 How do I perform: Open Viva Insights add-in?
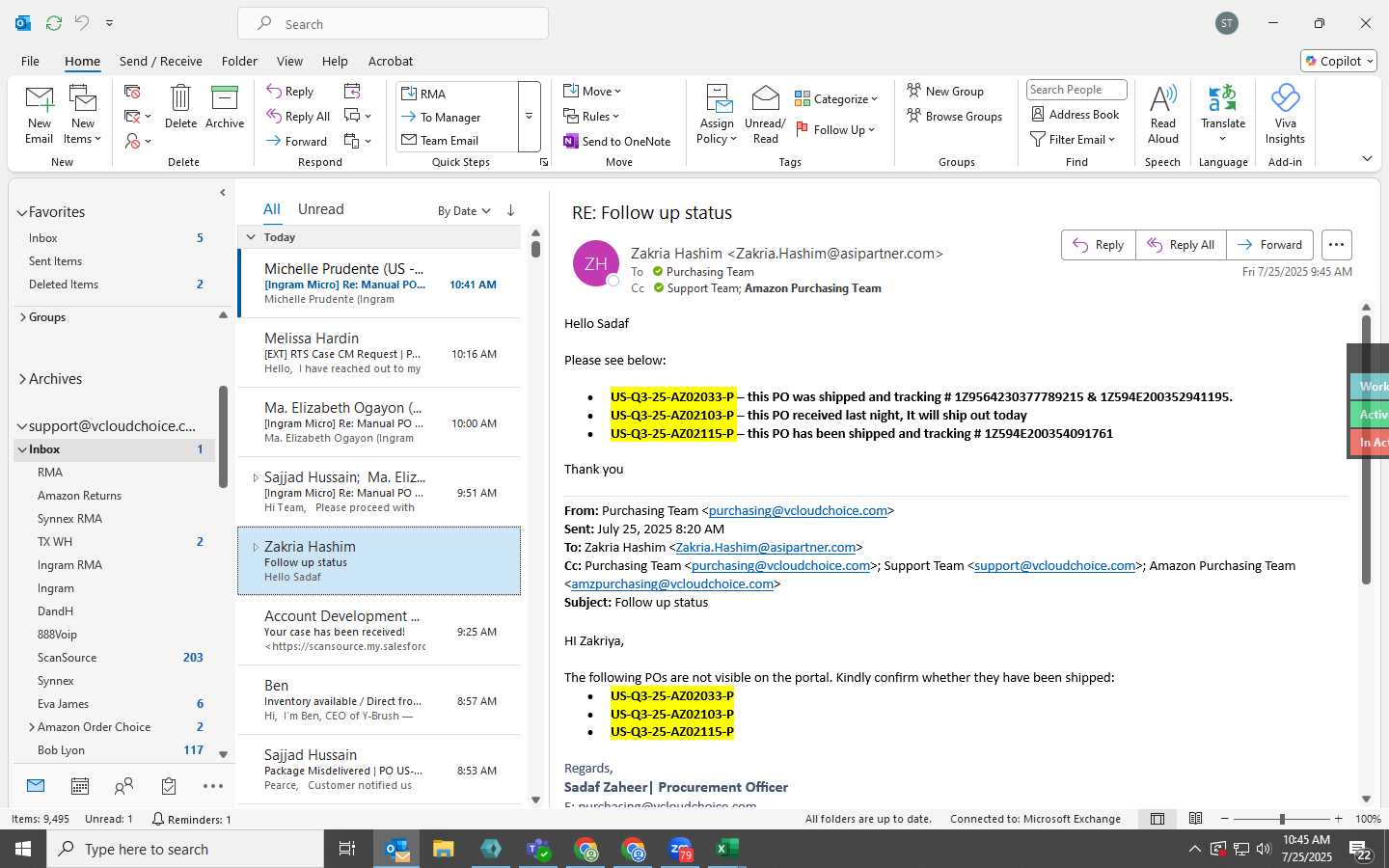pyautogui.click(x=1285, y=115)
